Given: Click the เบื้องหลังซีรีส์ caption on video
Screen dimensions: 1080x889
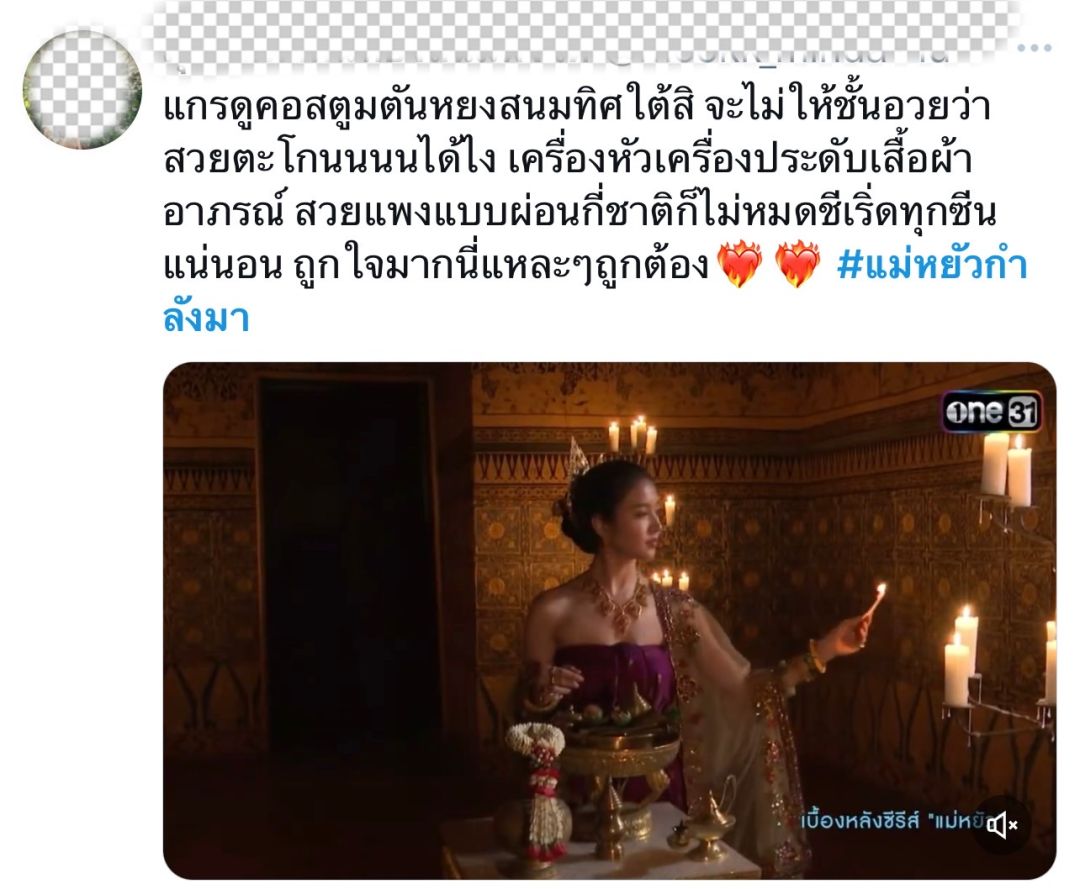Looking at the screenshot, I should [x=895, y=822].
